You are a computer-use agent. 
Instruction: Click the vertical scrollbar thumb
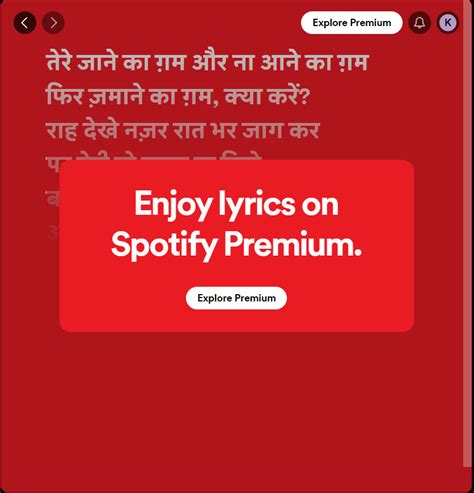coord(467,233)
